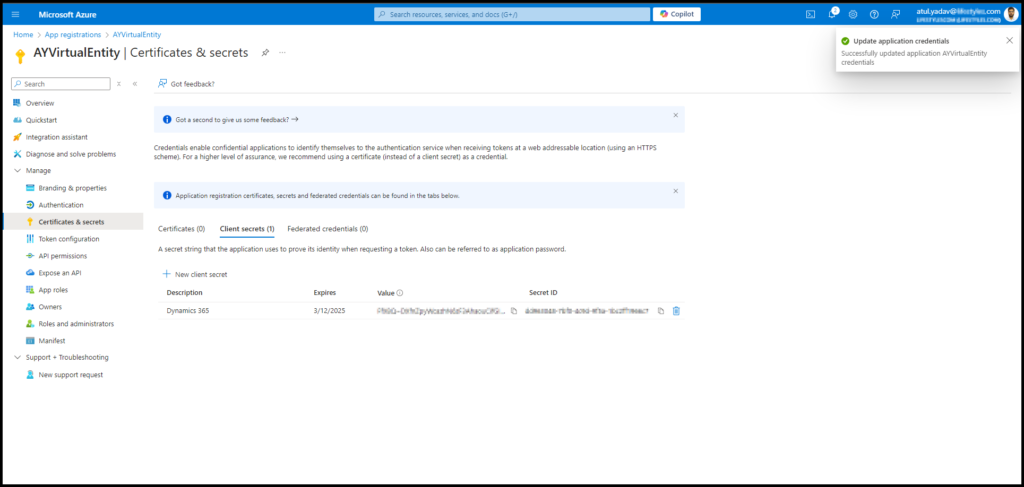Open Branding & properties
1024x487 pixels.
click(72, 188)
